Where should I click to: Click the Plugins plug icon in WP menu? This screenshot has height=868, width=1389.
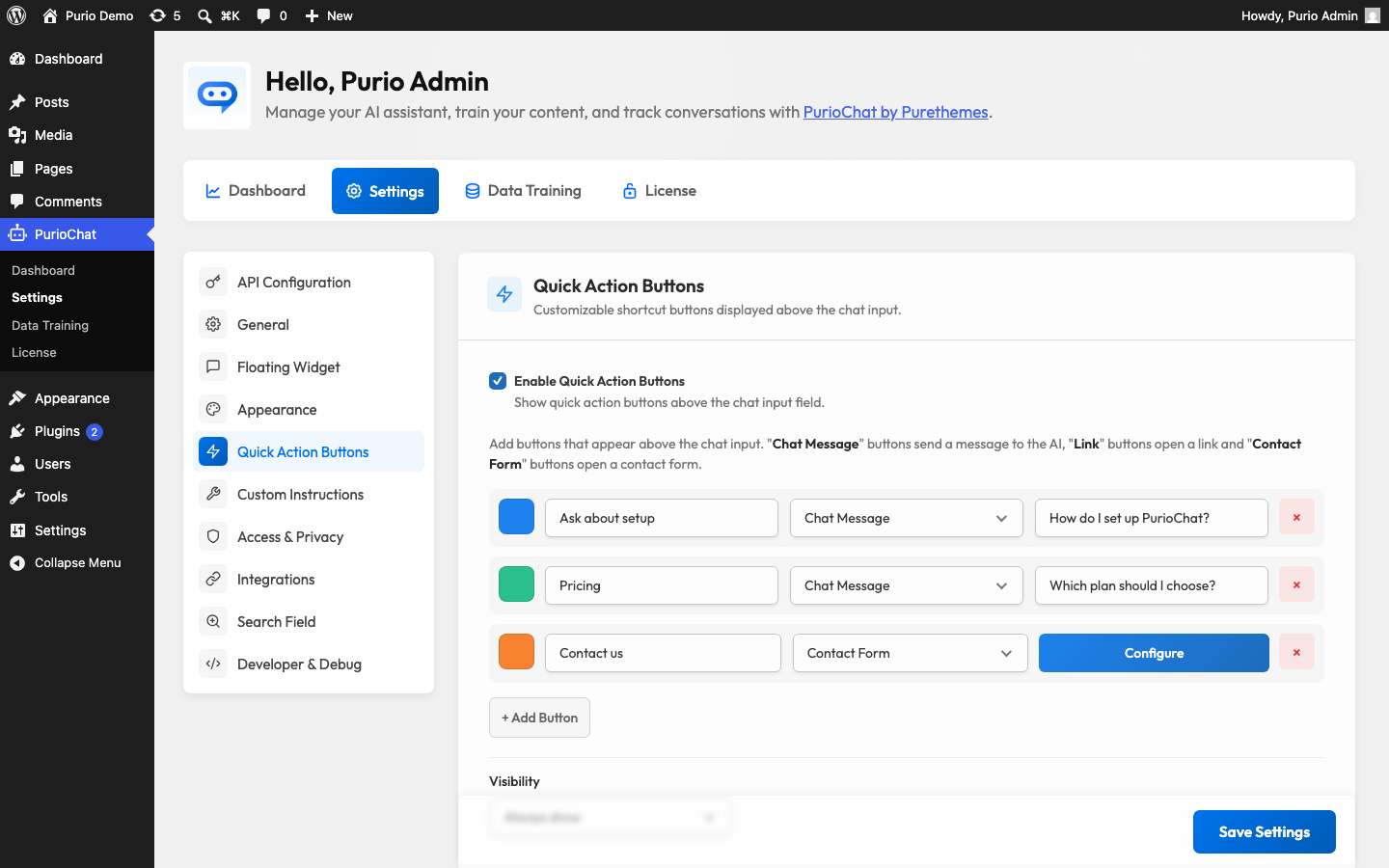point(17,431)
